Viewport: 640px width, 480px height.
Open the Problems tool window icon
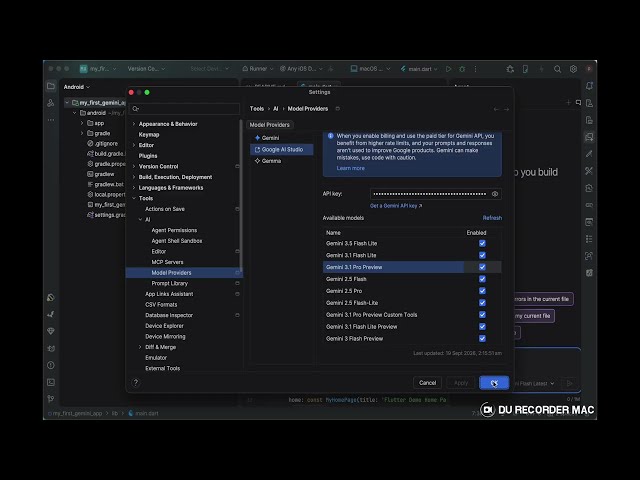(x=51, y=365)
